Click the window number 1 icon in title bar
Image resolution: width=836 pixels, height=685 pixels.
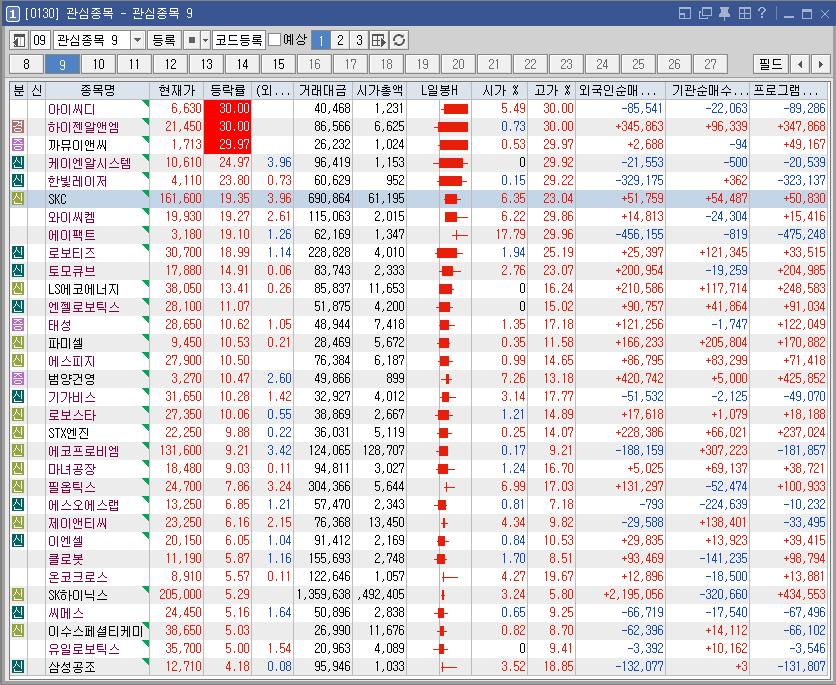(12, 13)
